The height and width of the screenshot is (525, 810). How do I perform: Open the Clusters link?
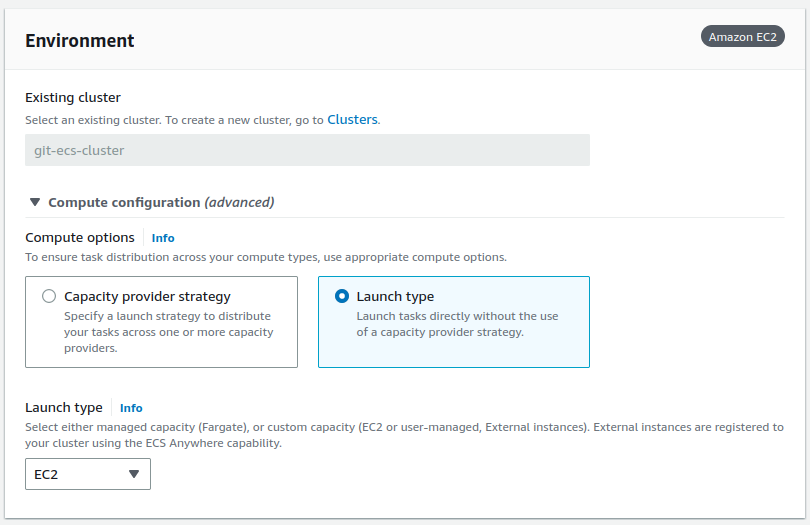click(352, 119)
